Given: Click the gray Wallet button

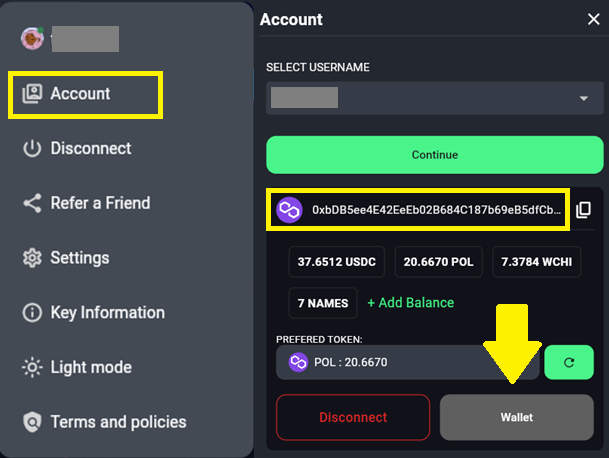Looking at the screenshot, I should click(x=516, y=417).
